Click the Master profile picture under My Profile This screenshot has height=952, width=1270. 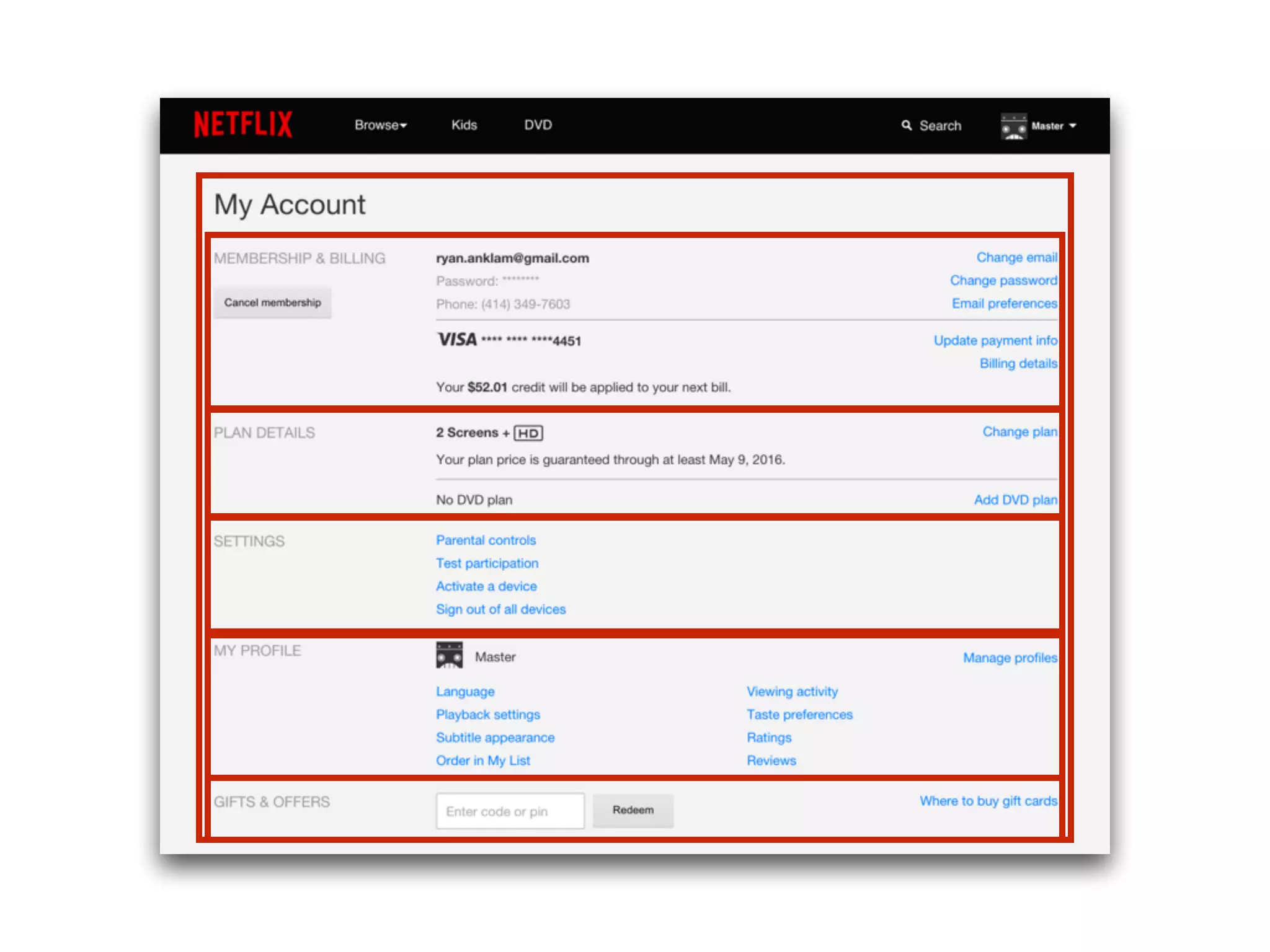(x=450, y=656)
